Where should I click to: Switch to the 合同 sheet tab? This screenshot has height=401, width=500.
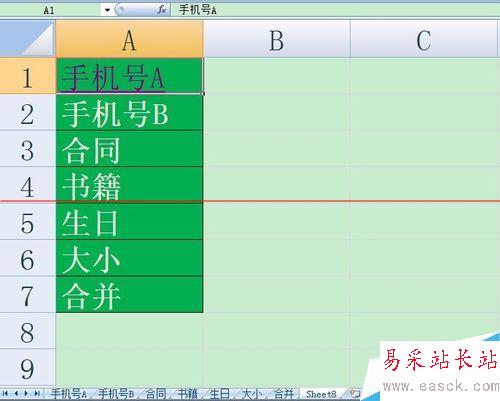(156, 394)
